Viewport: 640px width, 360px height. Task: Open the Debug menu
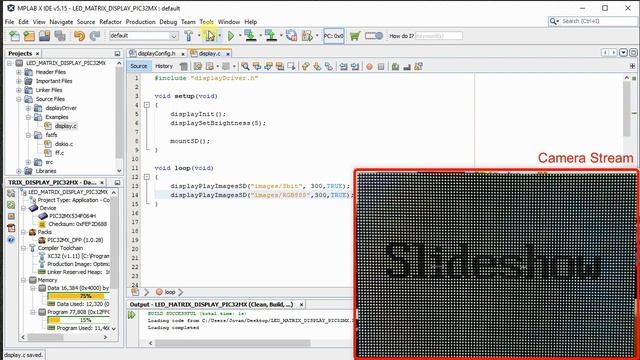(168, 22)
